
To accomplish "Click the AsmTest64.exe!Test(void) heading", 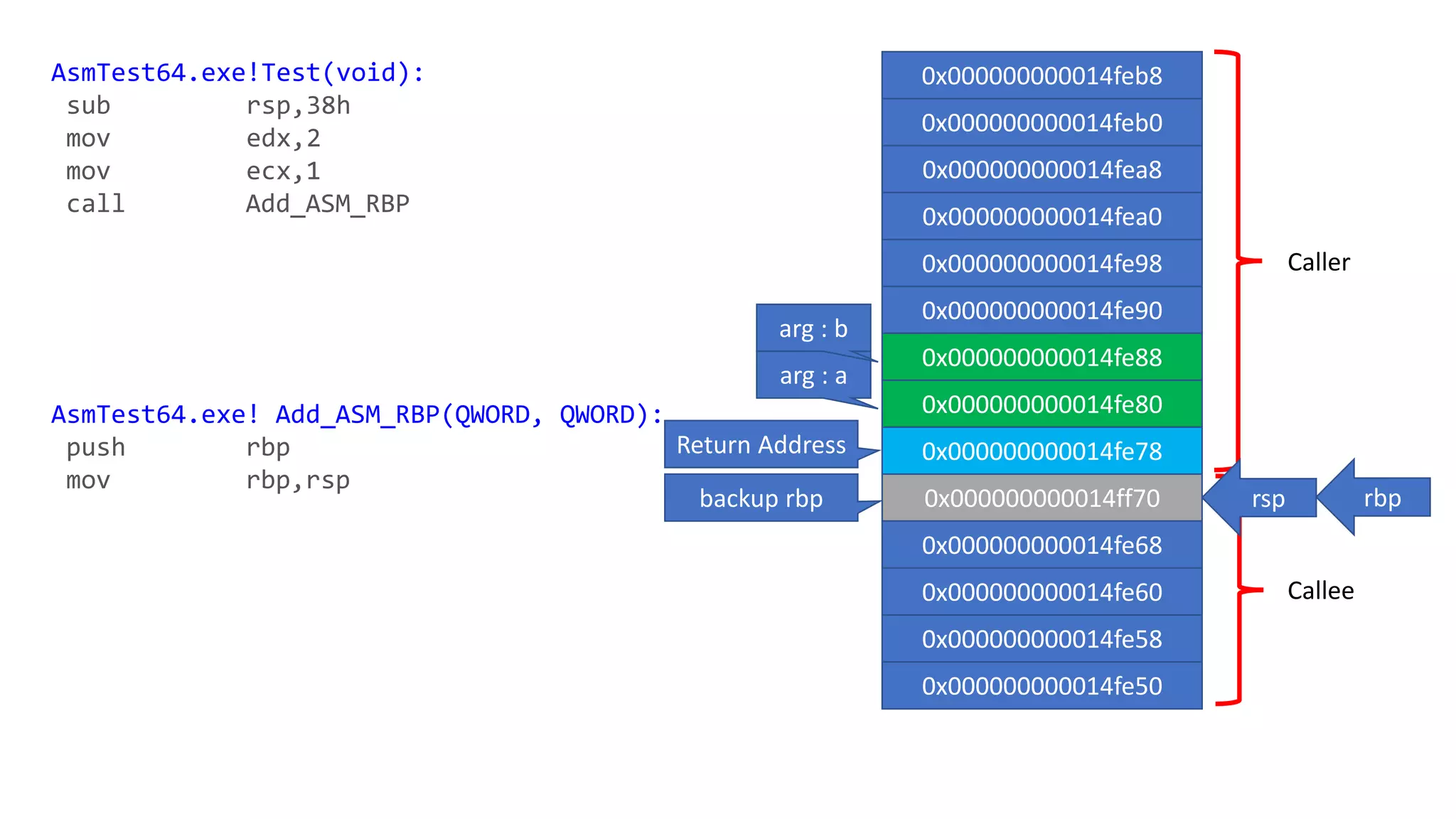I will 237,73.
